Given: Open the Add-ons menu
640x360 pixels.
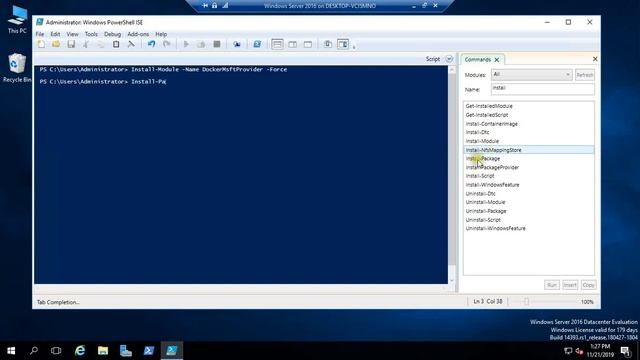Looking at the screenshot, I should point(138,34).
